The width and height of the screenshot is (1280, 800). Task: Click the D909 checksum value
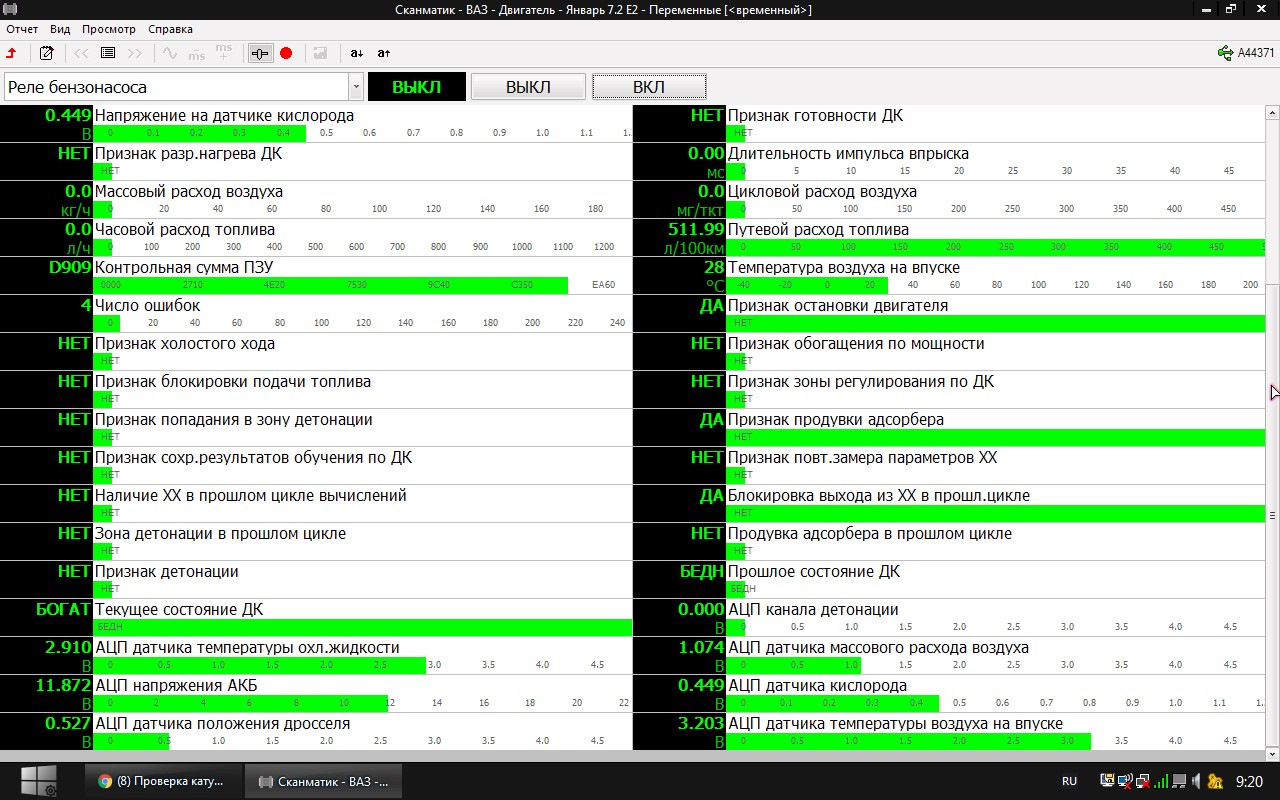click(70, 267)
